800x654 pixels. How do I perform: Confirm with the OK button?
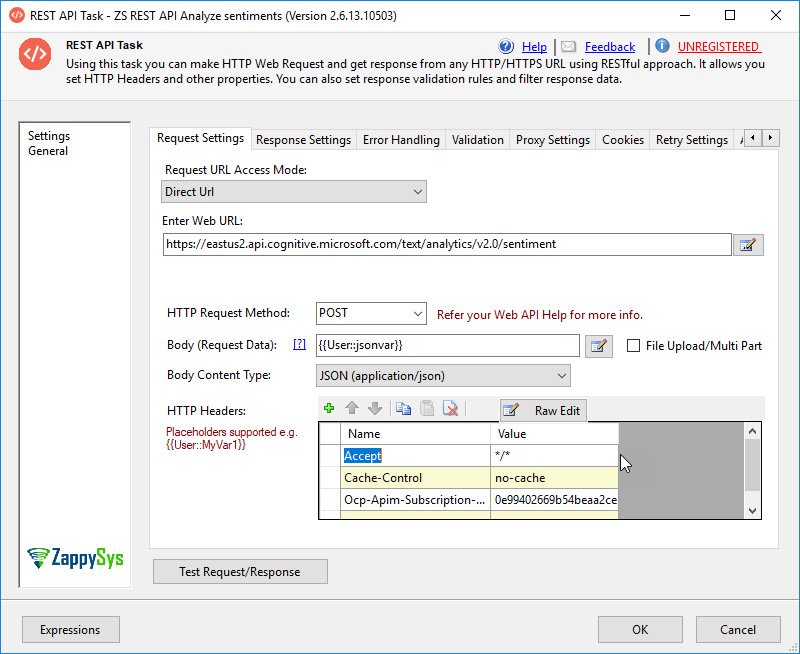pos(640,630)
